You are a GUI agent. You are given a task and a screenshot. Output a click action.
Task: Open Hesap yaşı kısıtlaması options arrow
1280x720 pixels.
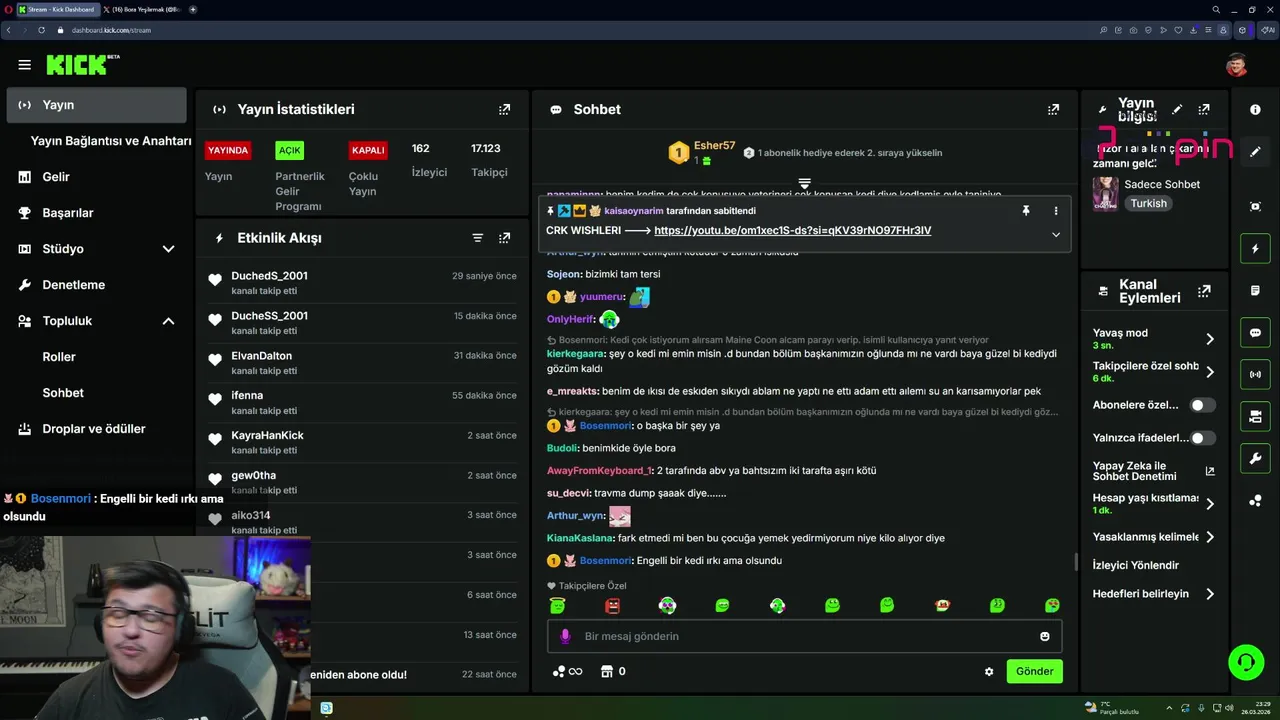click(x=1210, y=504)
